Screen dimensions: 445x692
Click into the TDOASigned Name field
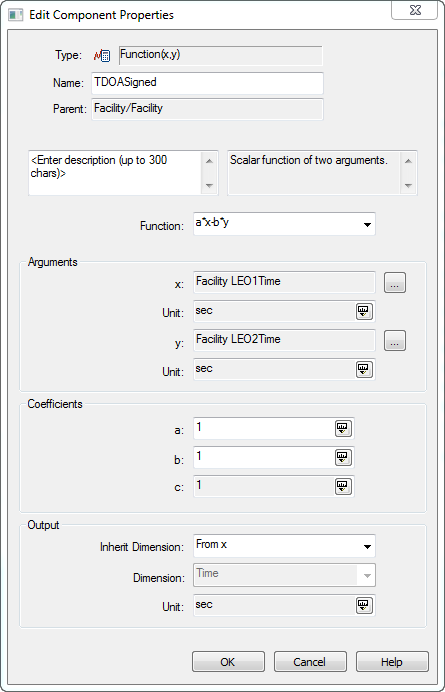(207, 83)
